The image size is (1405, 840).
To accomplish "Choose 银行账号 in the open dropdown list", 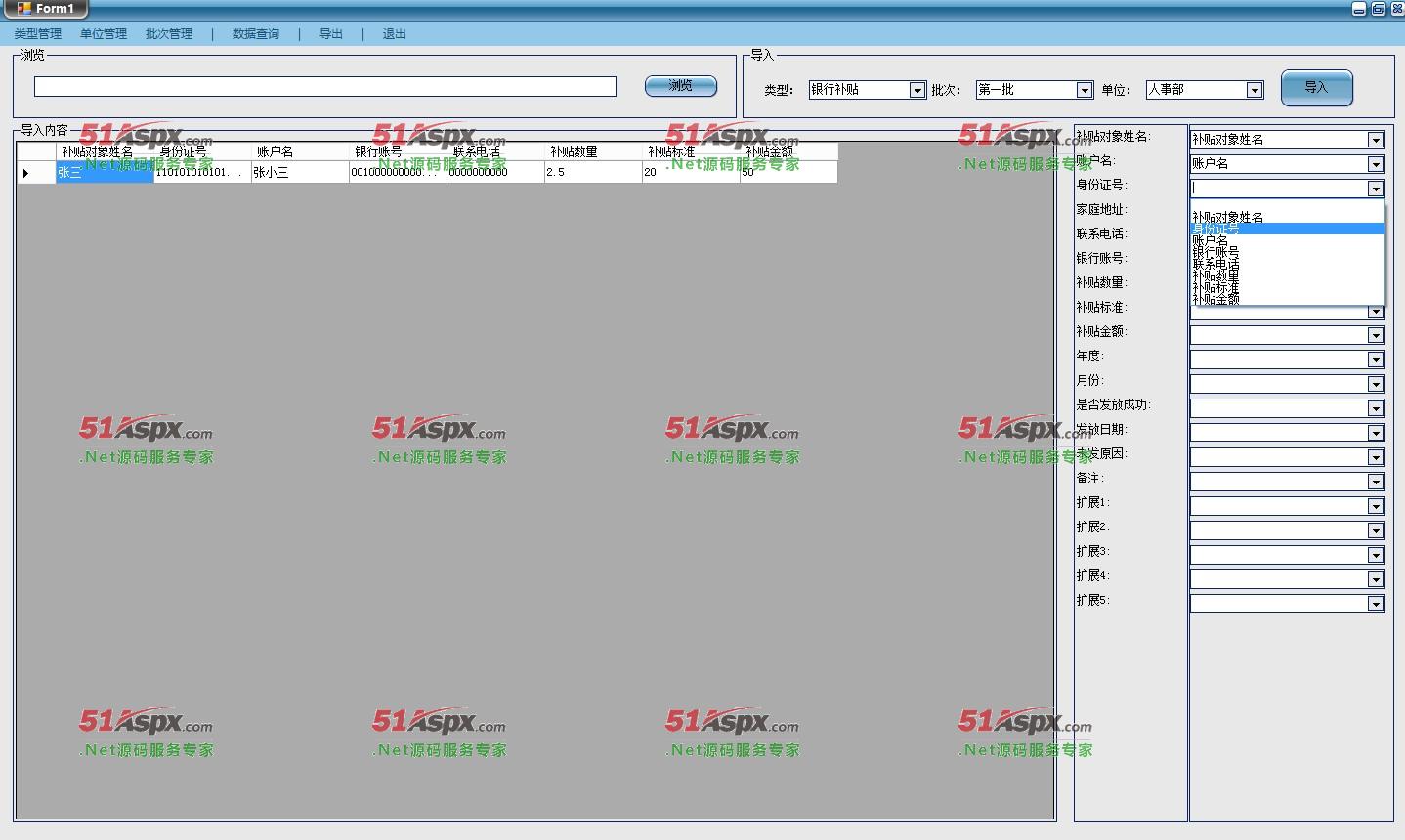I will (1287, 252).
